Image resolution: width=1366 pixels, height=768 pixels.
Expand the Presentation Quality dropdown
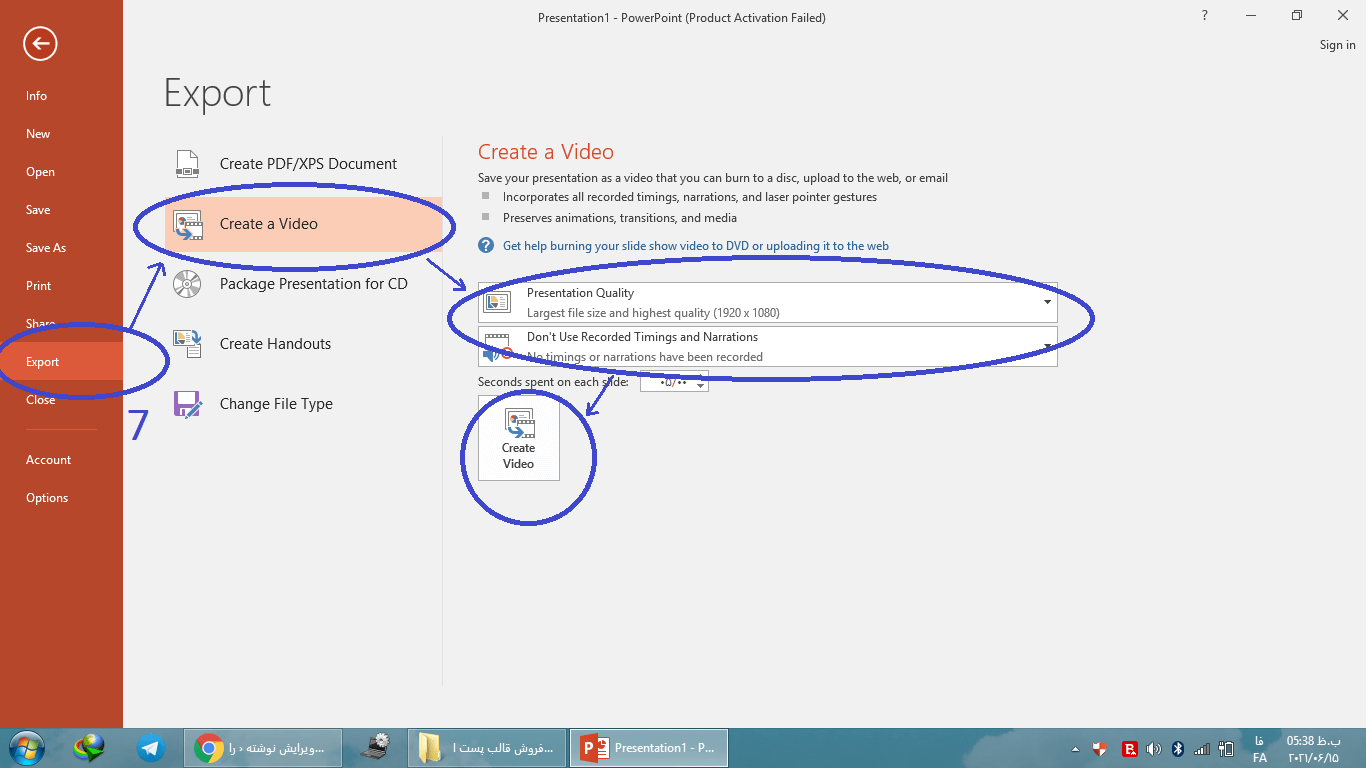pos(1047,302)
